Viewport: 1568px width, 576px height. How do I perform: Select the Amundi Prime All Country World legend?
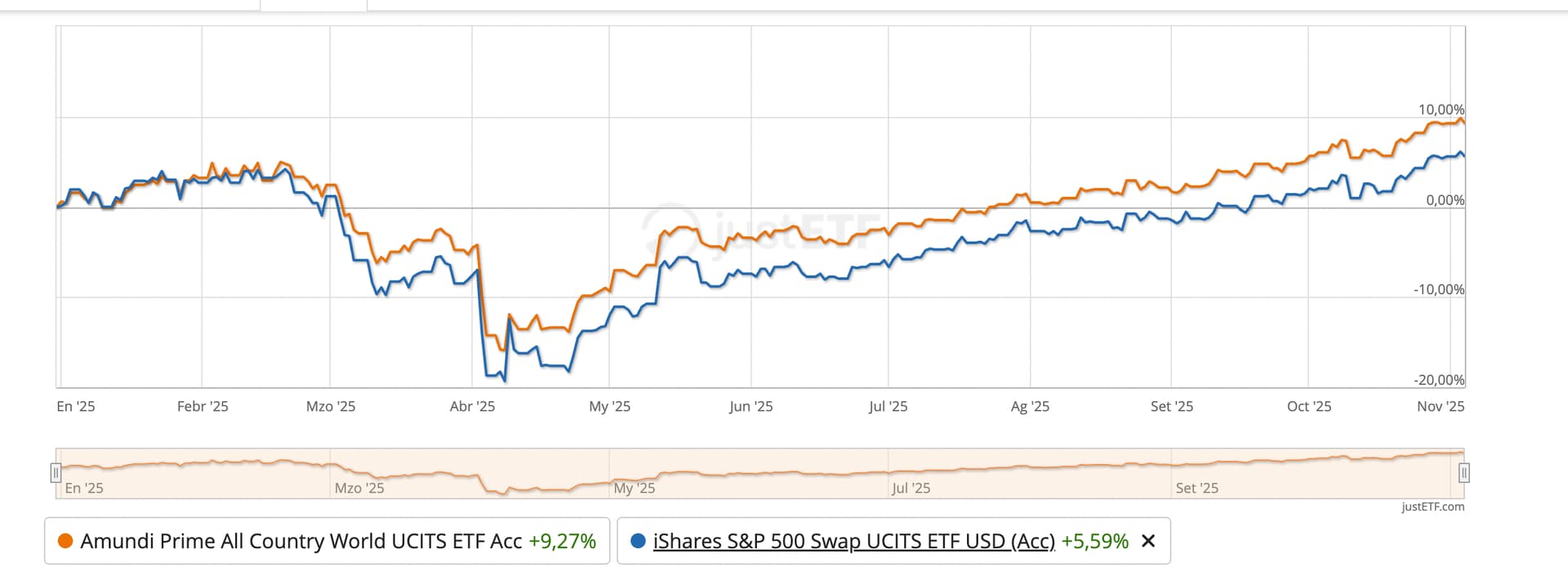[x=301, y=541]
